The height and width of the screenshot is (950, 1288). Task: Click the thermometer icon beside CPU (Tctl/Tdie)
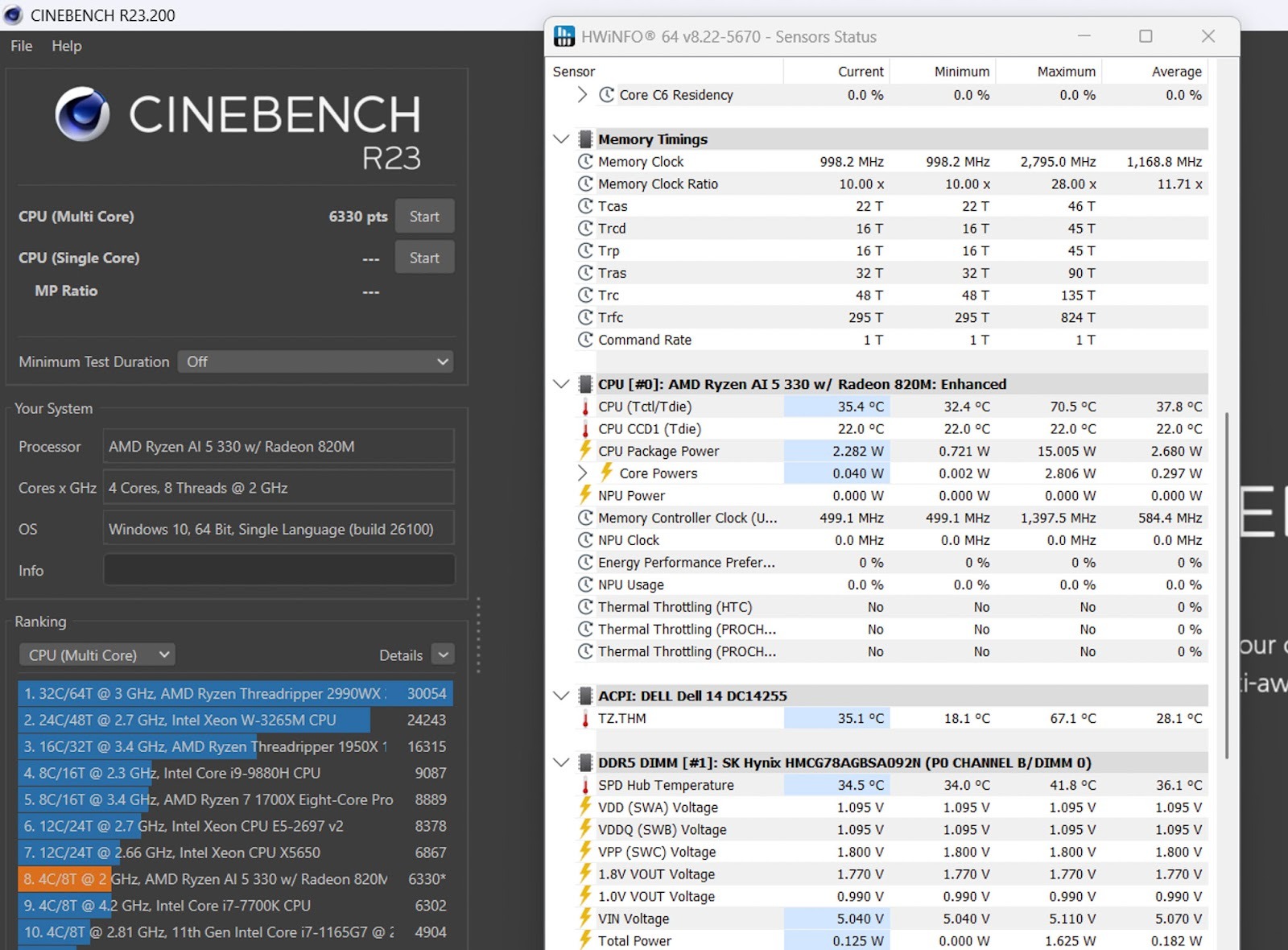(585, 407)
